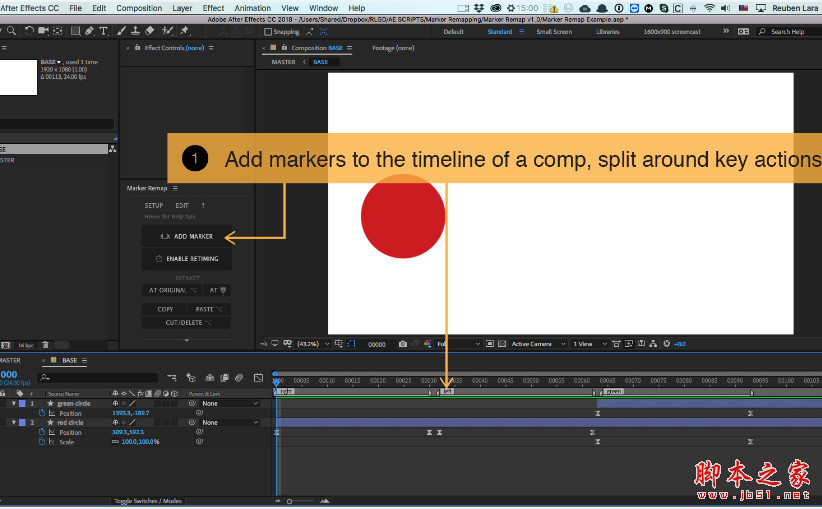Image resolution: width=822 pixels, height=509 pixels.
Task: Enable the Snapping checkbox
Action: (267, 31)
